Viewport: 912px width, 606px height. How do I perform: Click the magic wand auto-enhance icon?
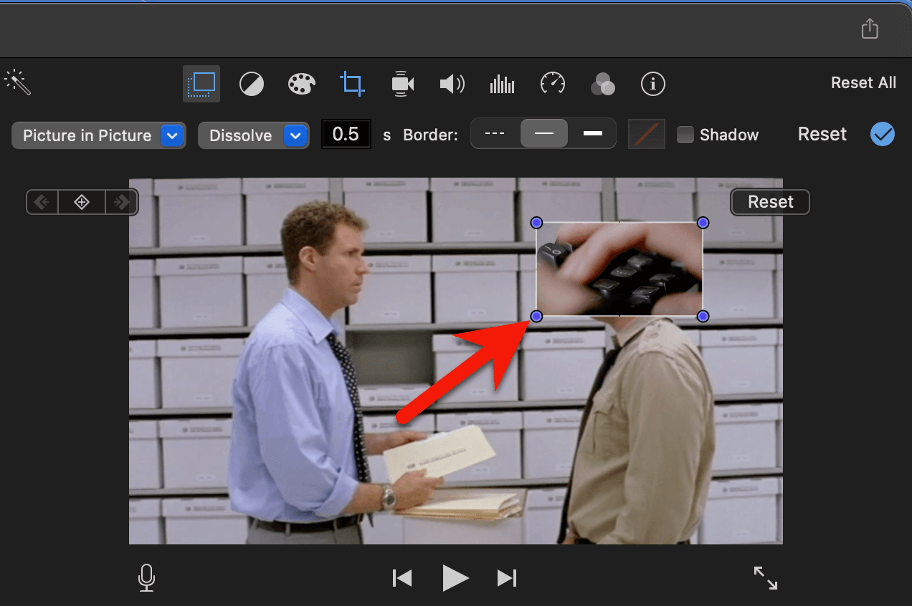click(x=17, y=83)
